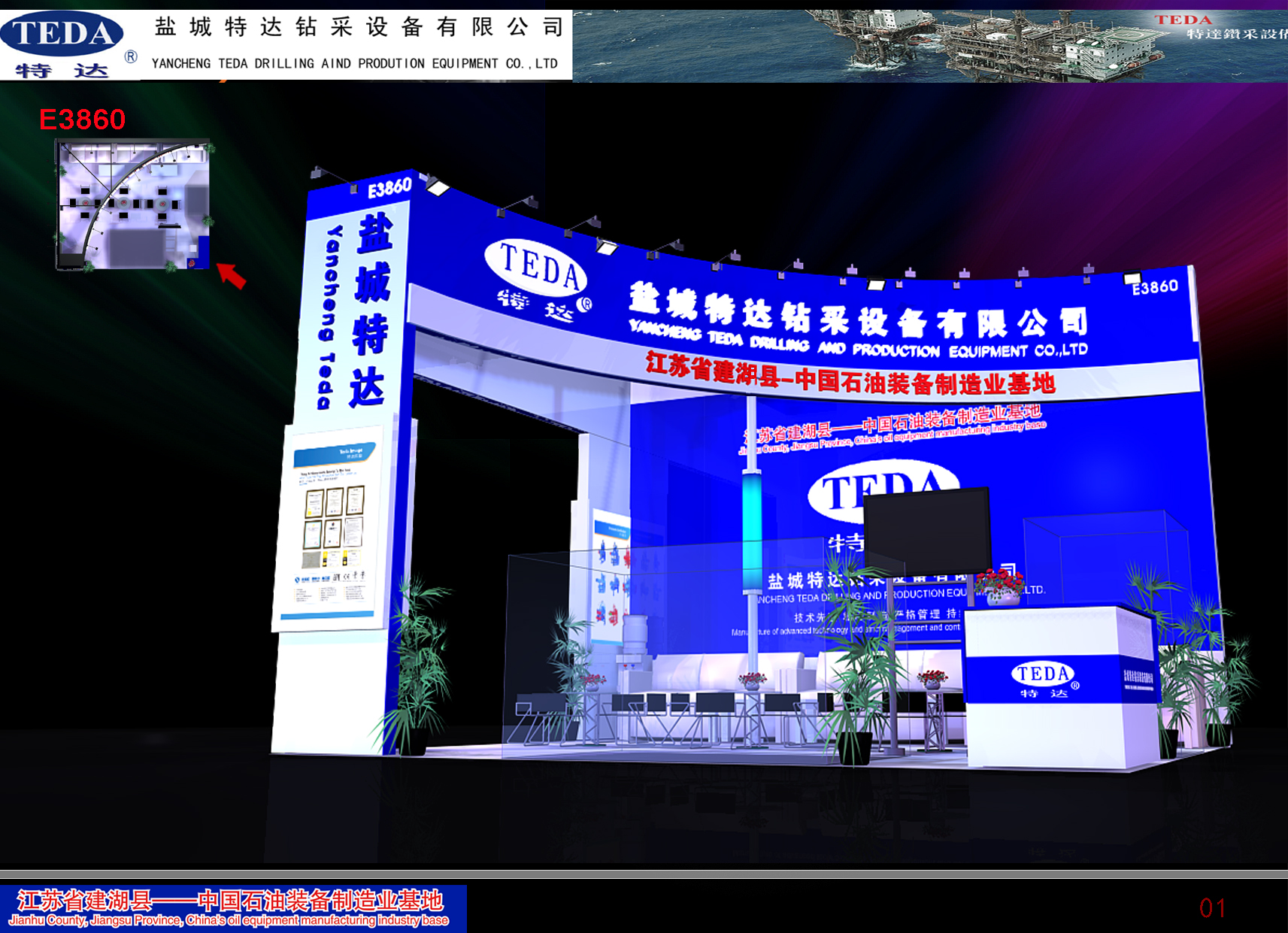This screenshot has height=933, width=1288.
Task: Click footer Chinese slogan 江苏省建湖县——中国石油装备制造业基地
Action: click(x=231, y=900)
